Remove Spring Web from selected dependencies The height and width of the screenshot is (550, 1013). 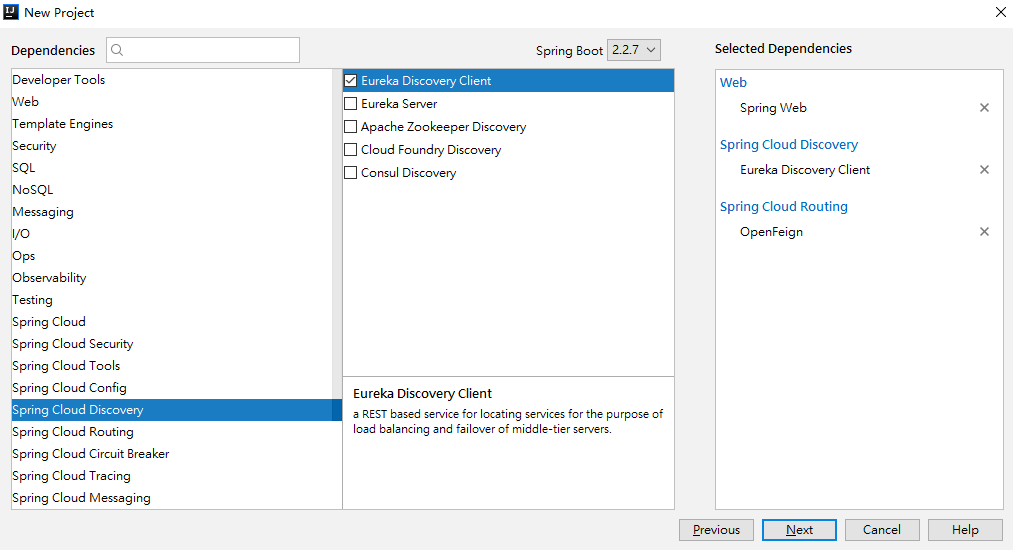pyautogui.click(x=984, y=108)
